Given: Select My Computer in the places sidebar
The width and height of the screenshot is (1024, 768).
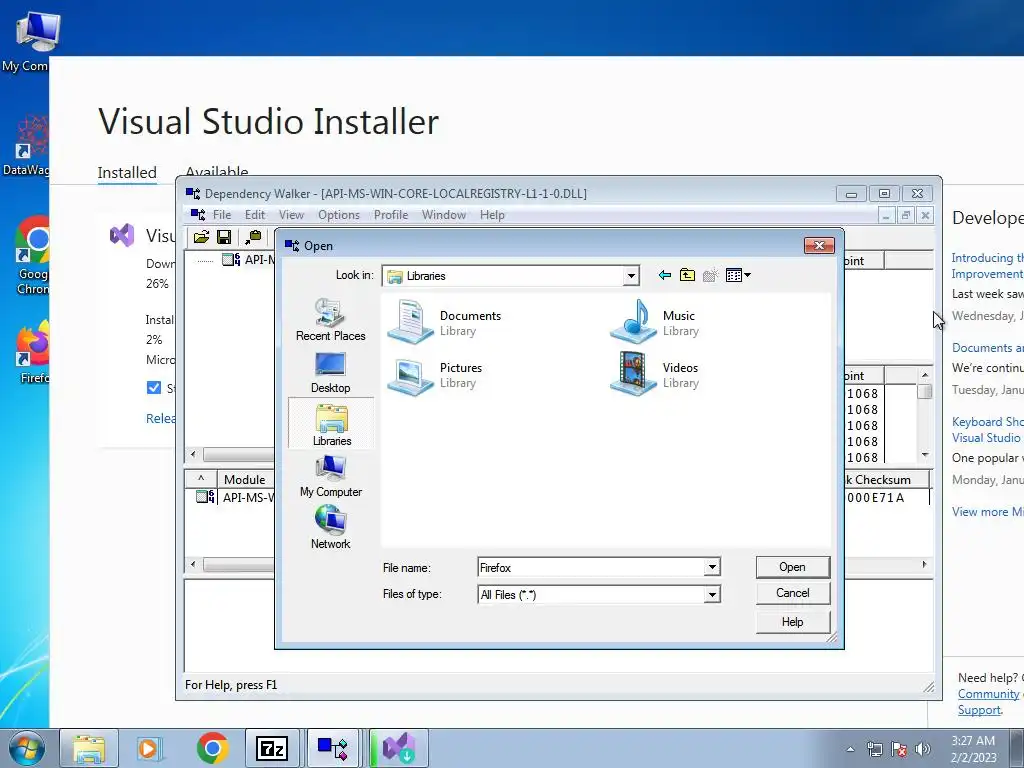Looking at the screenshot, I should [330, 477].
